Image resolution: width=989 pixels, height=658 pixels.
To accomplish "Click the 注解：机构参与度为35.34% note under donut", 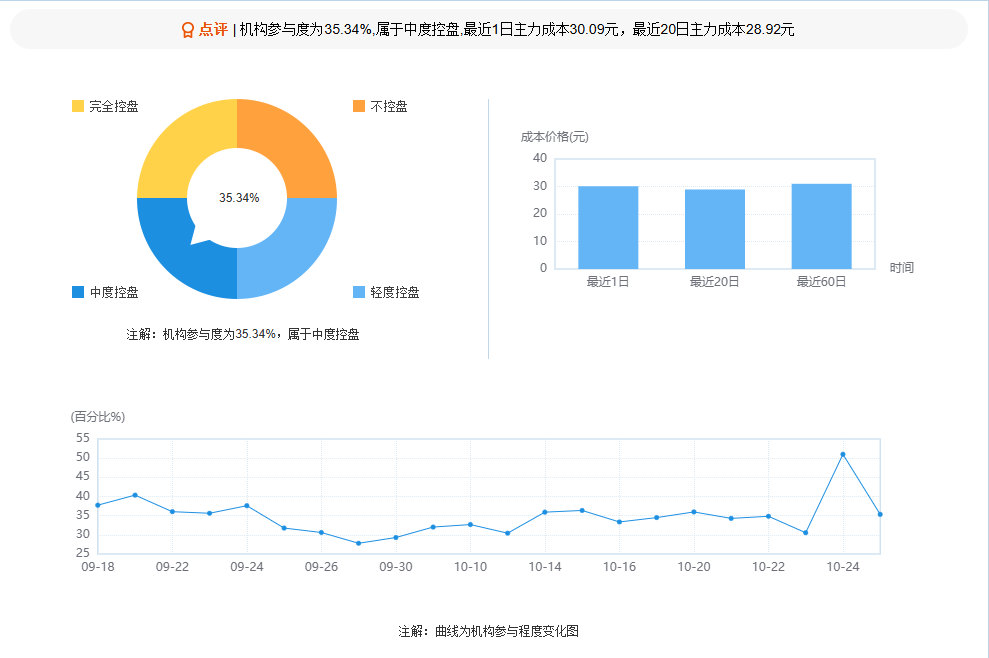I will point(243,334).
